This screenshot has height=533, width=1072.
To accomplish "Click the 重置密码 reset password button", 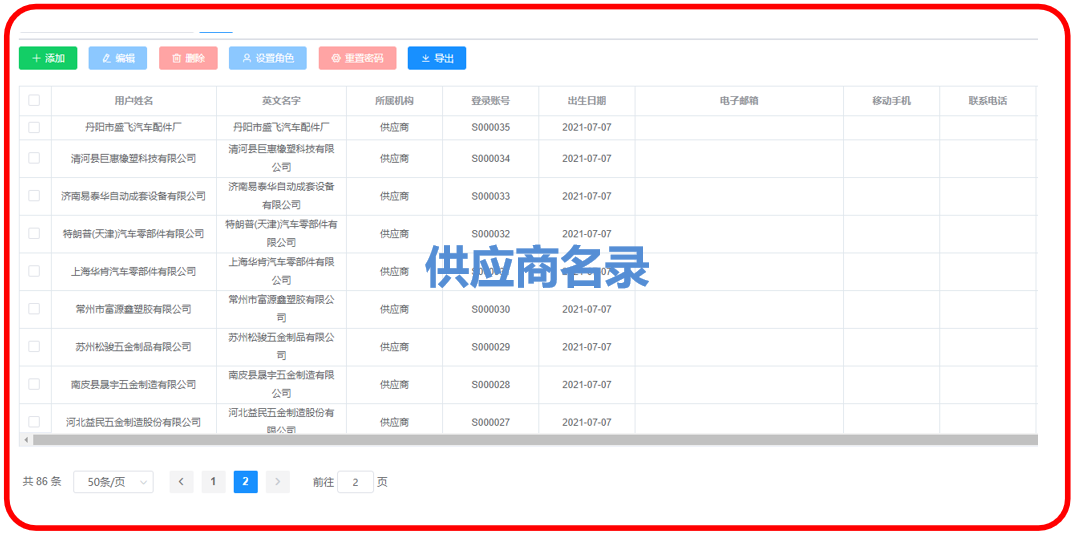I will [x=357, y=58].
